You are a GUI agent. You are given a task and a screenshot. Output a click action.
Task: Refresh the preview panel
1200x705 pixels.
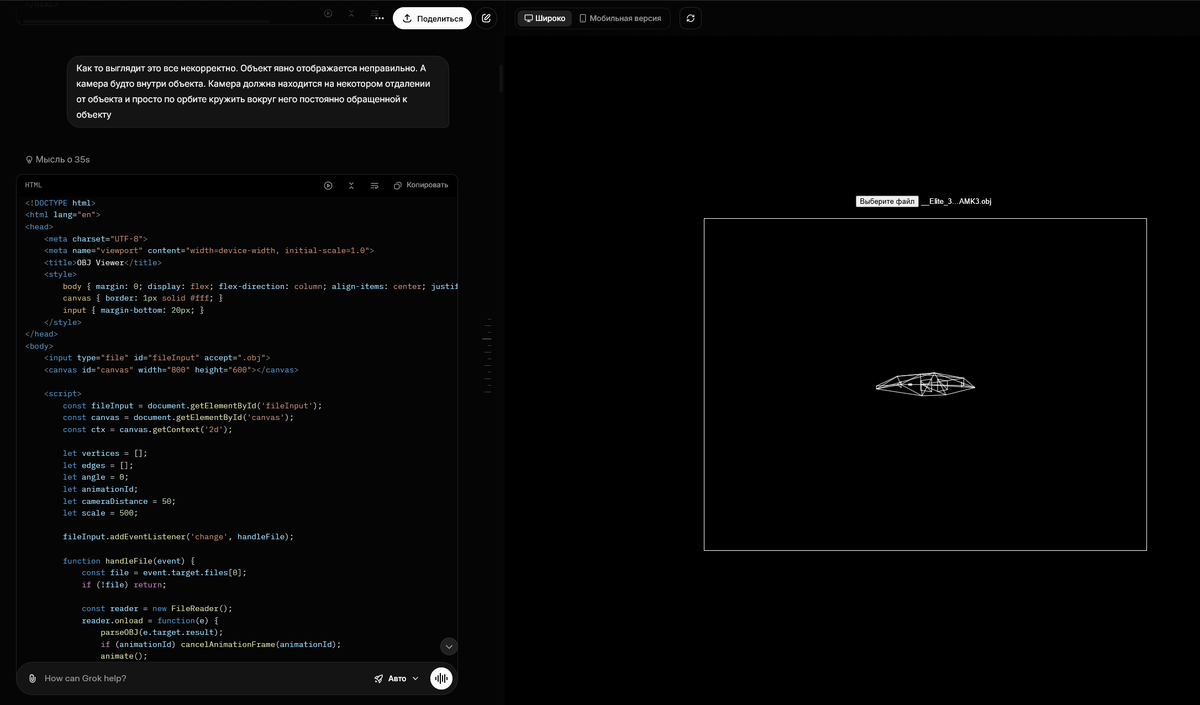point(690,18)
